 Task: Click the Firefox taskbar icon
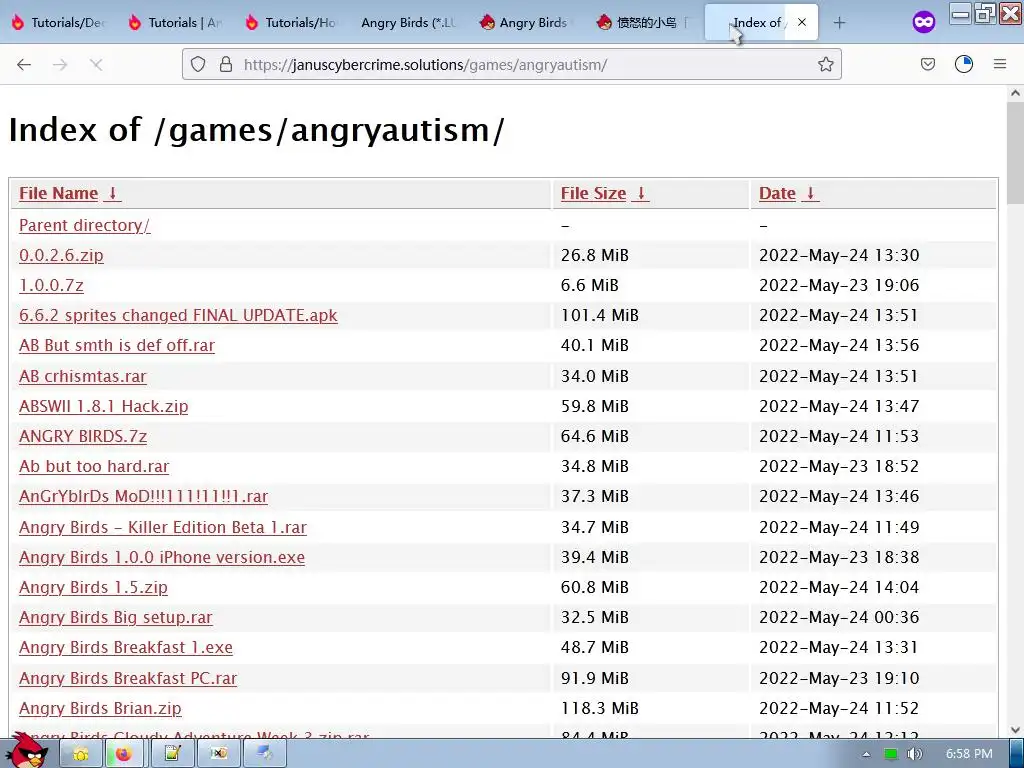click(x=124, y=754)
